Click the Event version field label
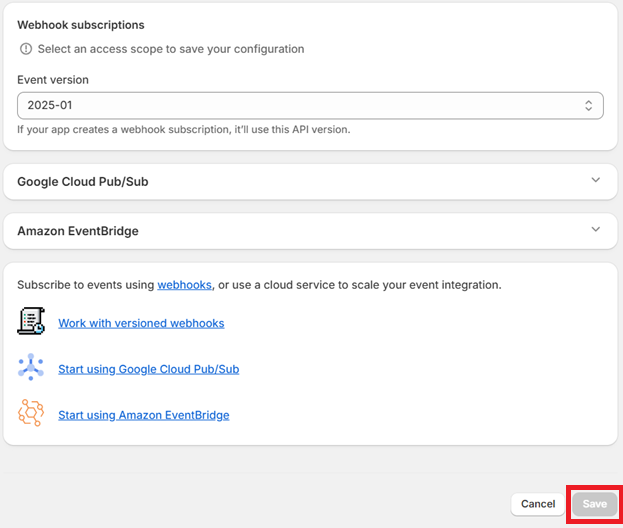 point(53,80)
